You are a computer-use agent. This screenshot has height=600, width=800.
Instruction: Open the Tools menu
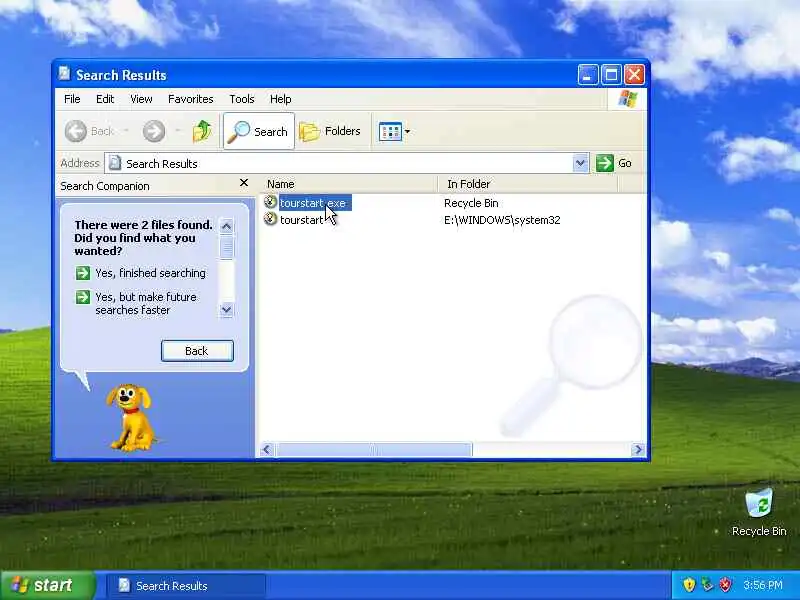pyautogui.click(x=242, y=99)
